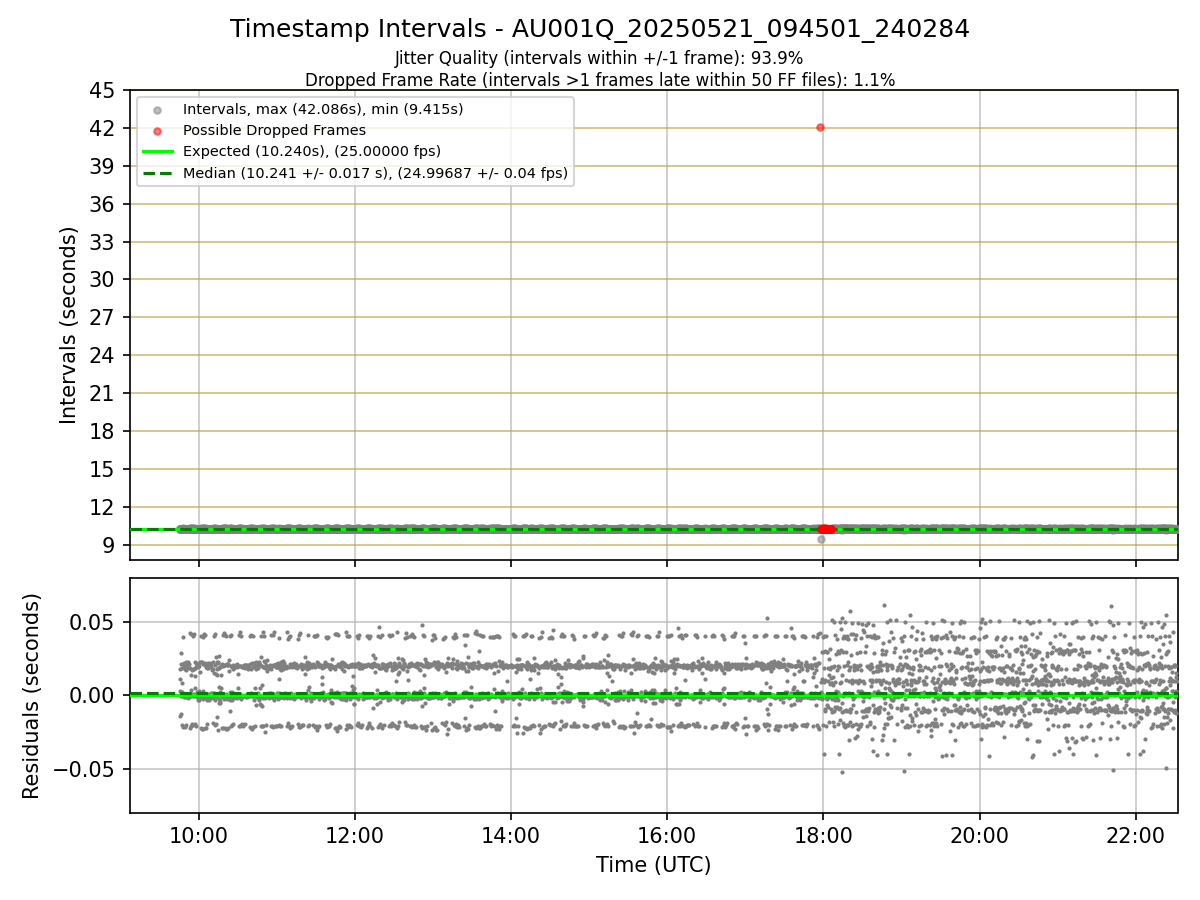The height and width of the screenshot is (900, 1200).
Task: Click the plot title 'Timestamp Intervals - AU001Q_20250521_094501_240284'
Action: pos(600,29)
